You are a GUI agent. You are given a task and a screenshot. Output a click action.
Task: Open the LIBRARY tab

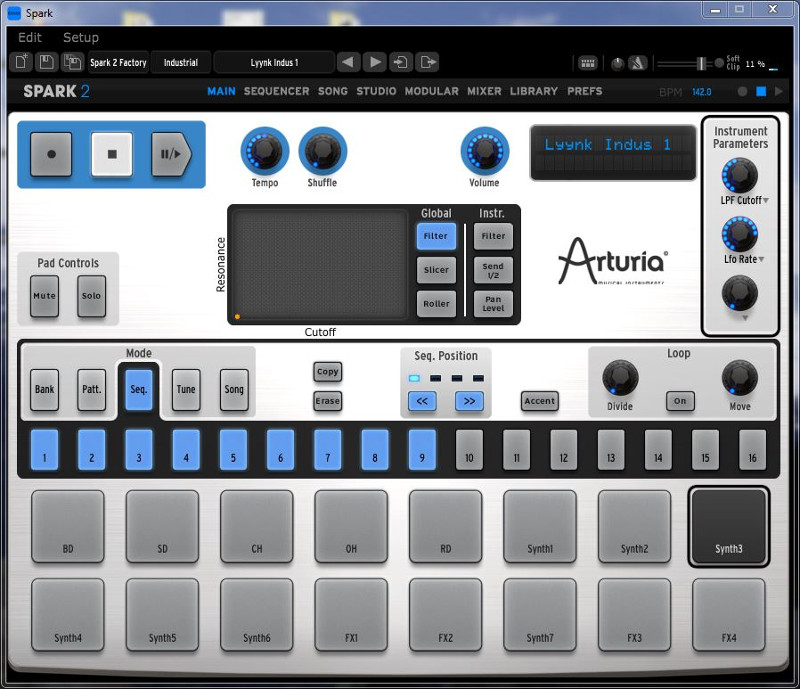534,91
